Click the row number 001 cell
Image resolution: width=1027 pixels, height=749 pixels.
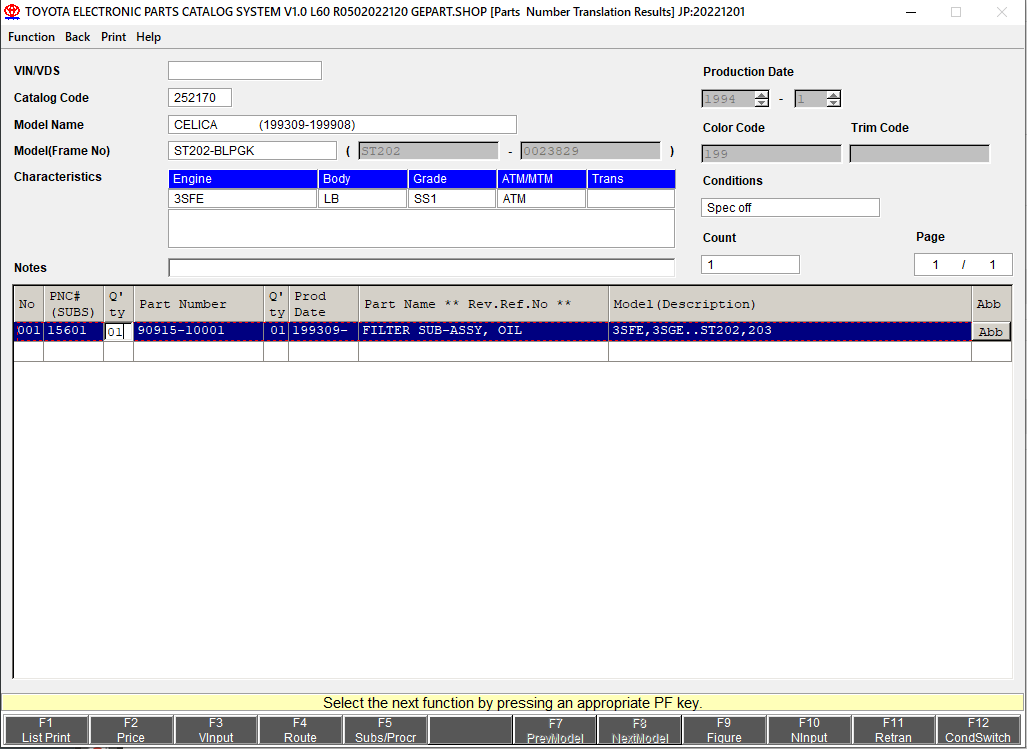click(29, 331)
